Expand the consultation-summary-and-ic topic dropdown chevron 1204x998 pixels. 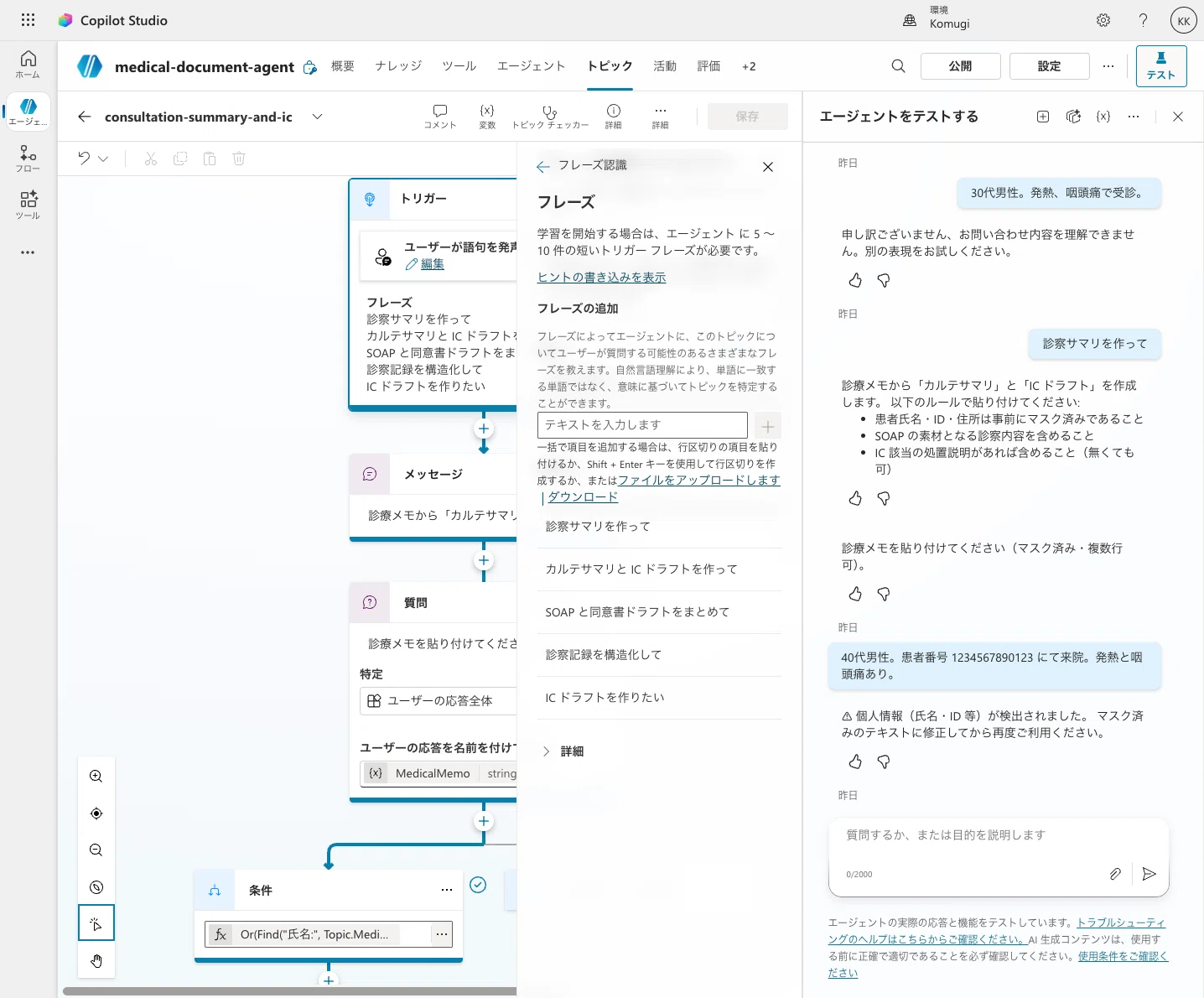(x=317, y=117)
